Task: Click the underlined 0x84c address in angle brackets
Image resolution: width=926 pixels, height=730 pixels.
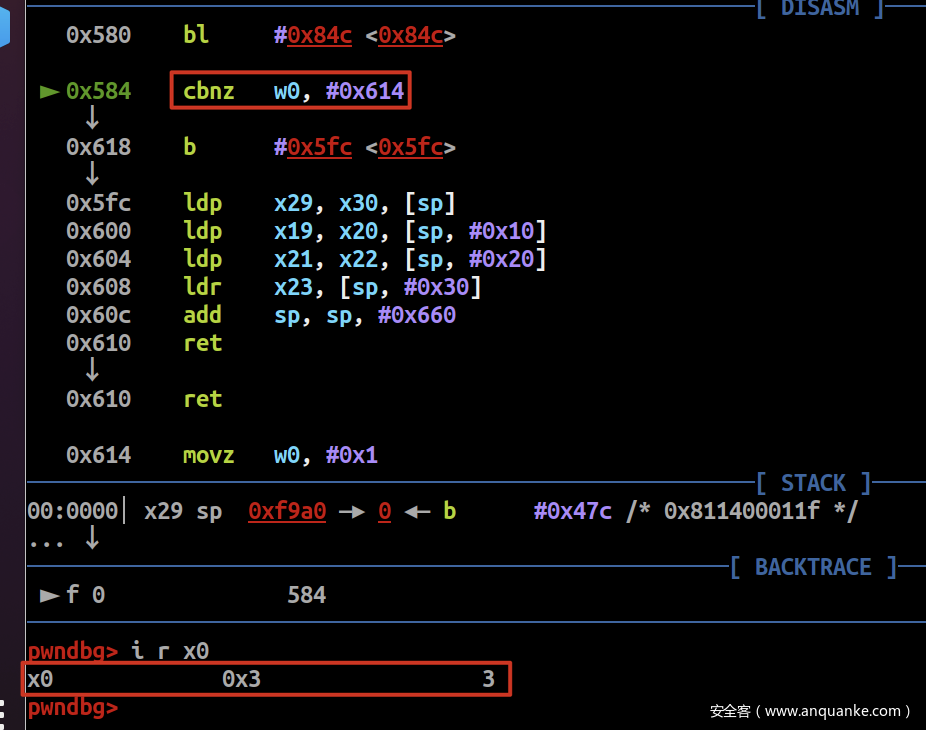Action: [410, 36]
